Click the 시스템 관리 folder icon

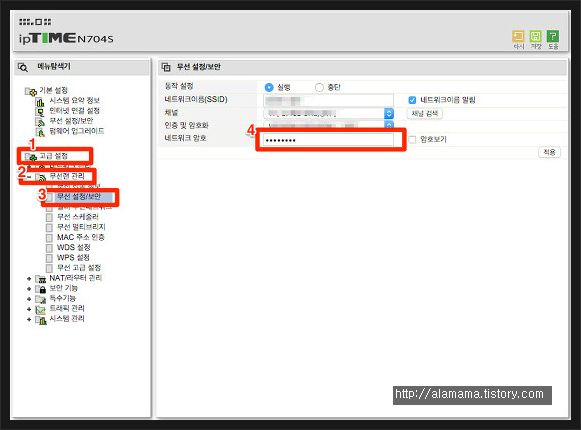[x=41, y=319]
